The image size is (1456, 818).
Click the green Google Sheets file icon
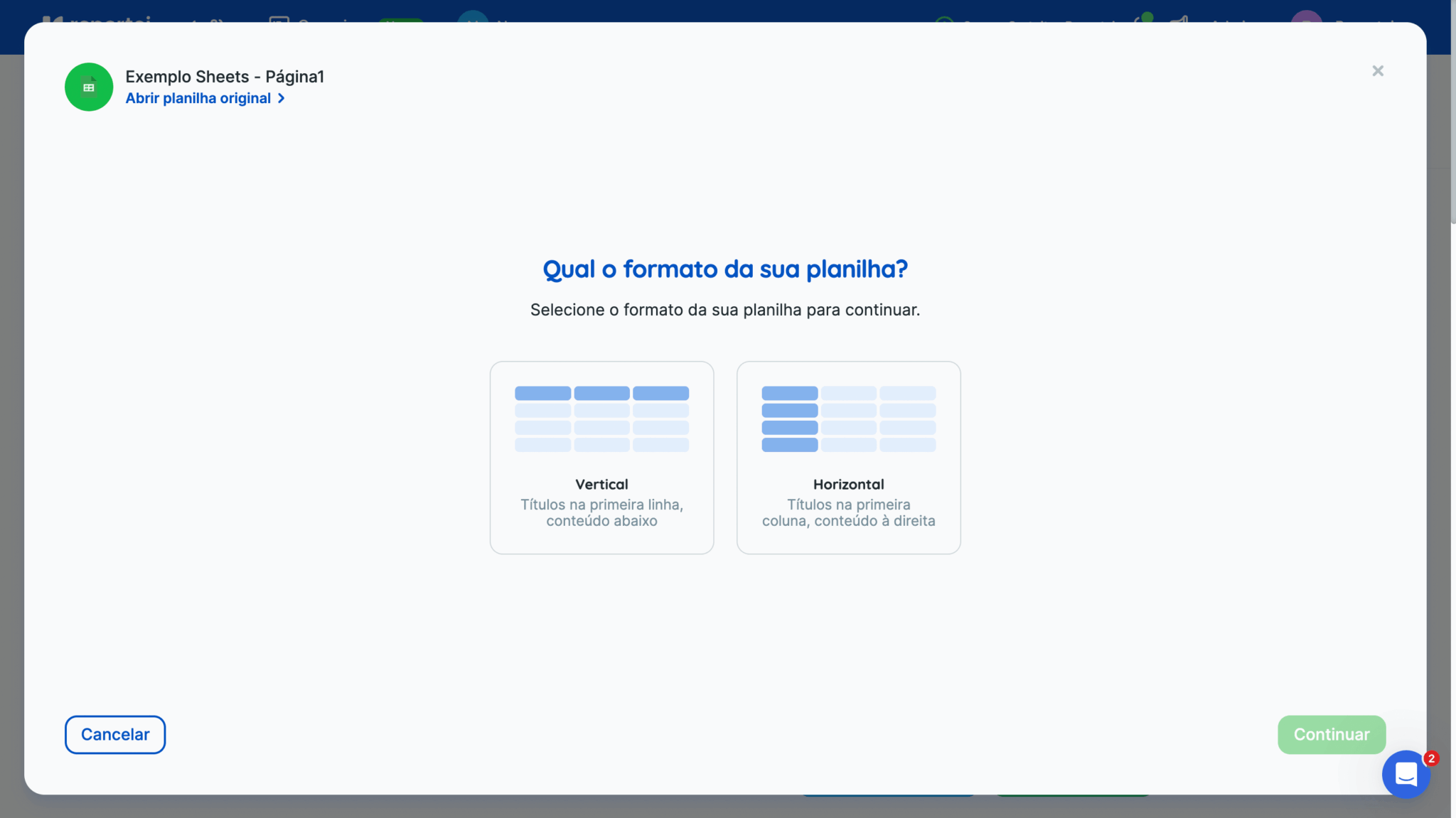(x=89, y=86)
